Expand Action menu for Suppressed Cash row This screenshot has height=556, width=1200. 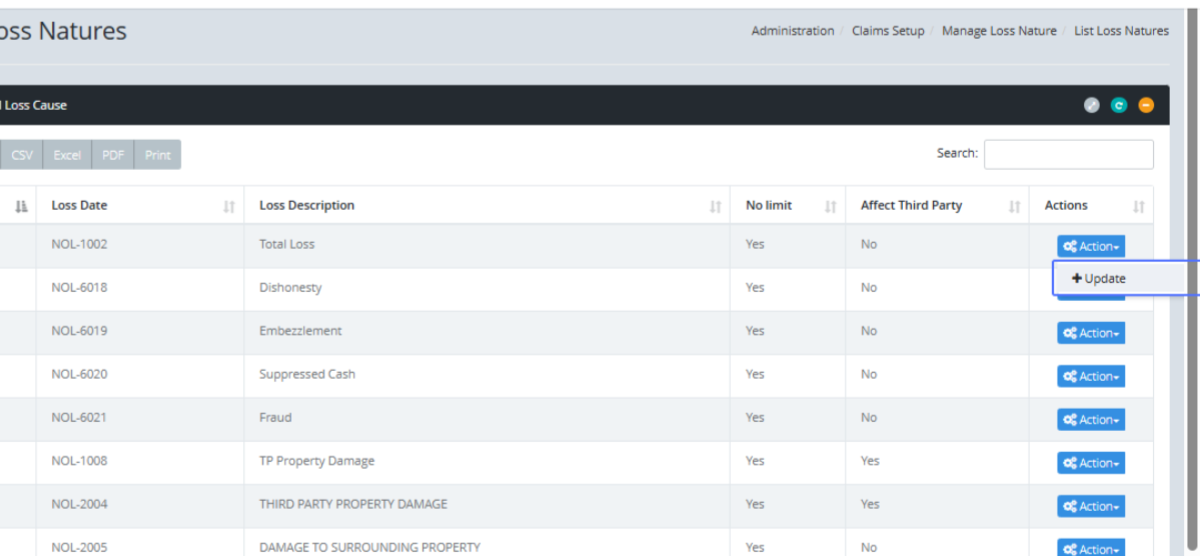pyautogui.click(x=1091, y=376)
